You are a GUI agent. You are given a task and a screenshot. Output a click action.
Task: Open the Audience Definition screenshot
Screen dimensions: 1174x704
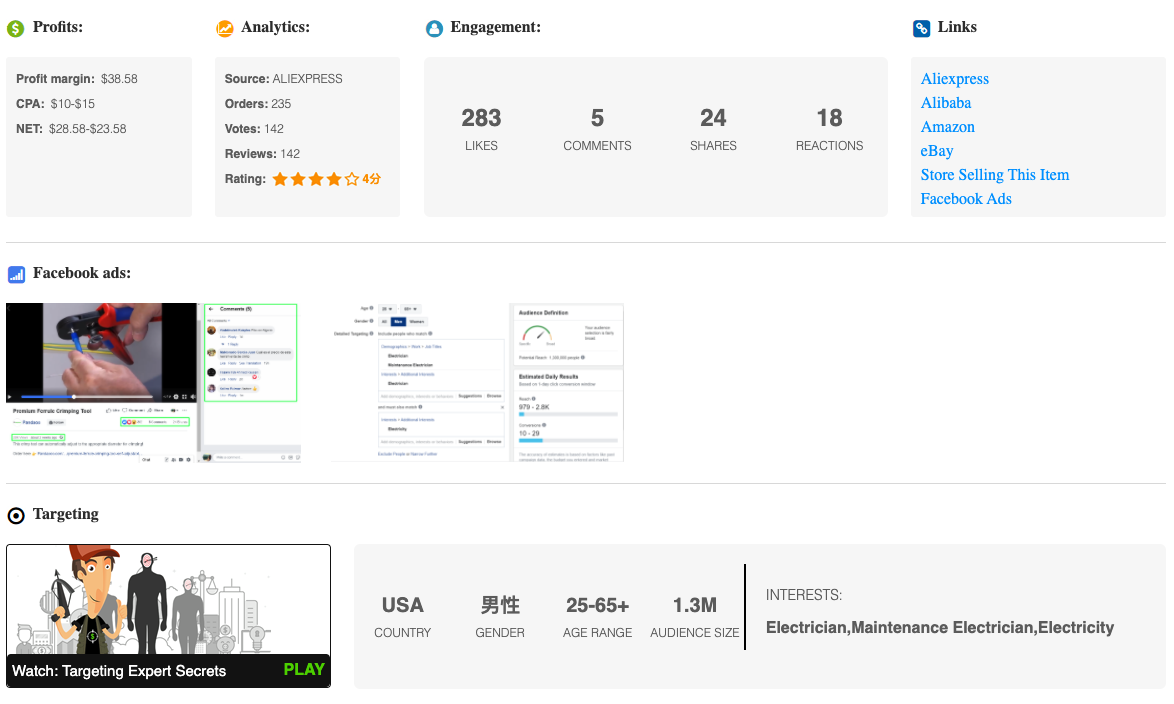coord(567,382)
